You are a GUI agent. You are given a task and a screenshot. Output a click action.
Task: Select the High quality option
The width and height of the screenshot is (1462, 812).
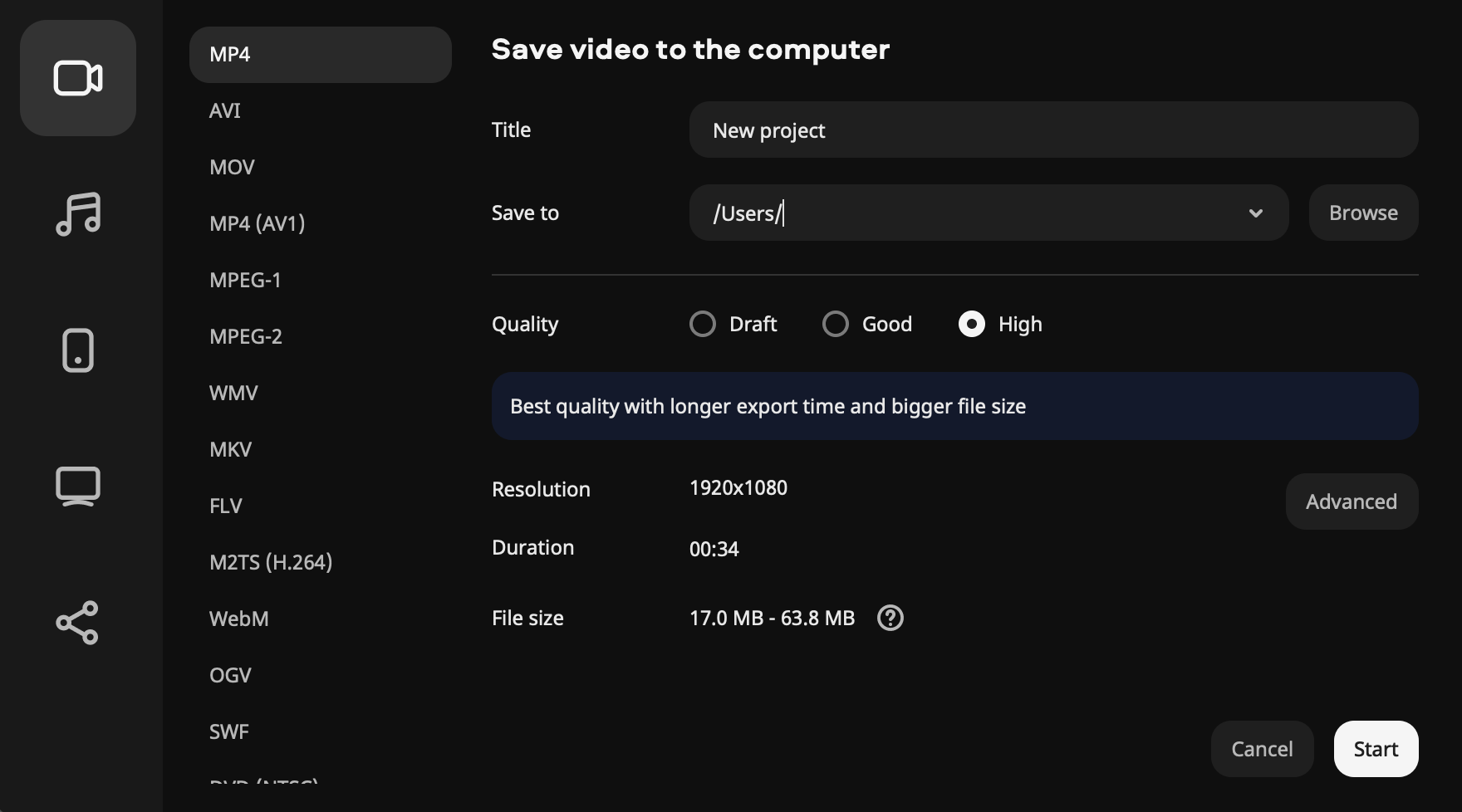[1000, 324]
